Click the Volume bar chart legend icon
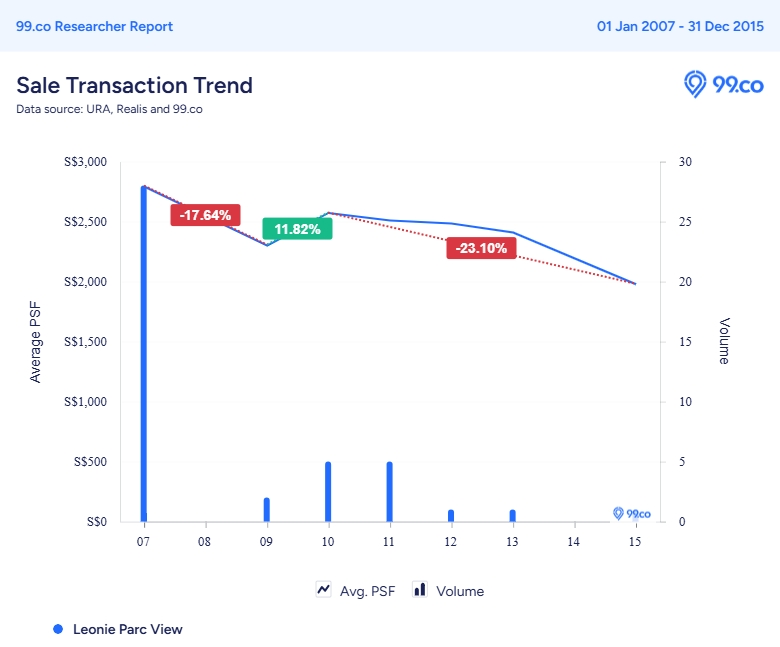The width and height of the screenshot is (780, 647). pyautogui.click(x=420, y=590)
